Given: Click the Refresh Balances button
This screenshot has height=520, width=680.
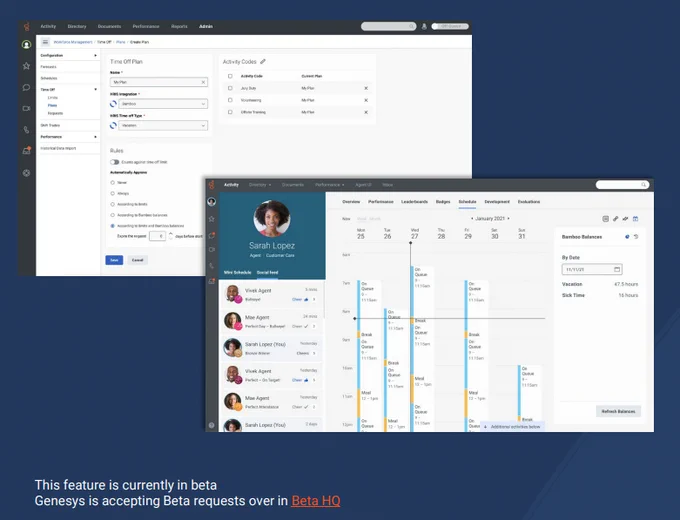Looking at the screenshot, I should coord(618,411).
